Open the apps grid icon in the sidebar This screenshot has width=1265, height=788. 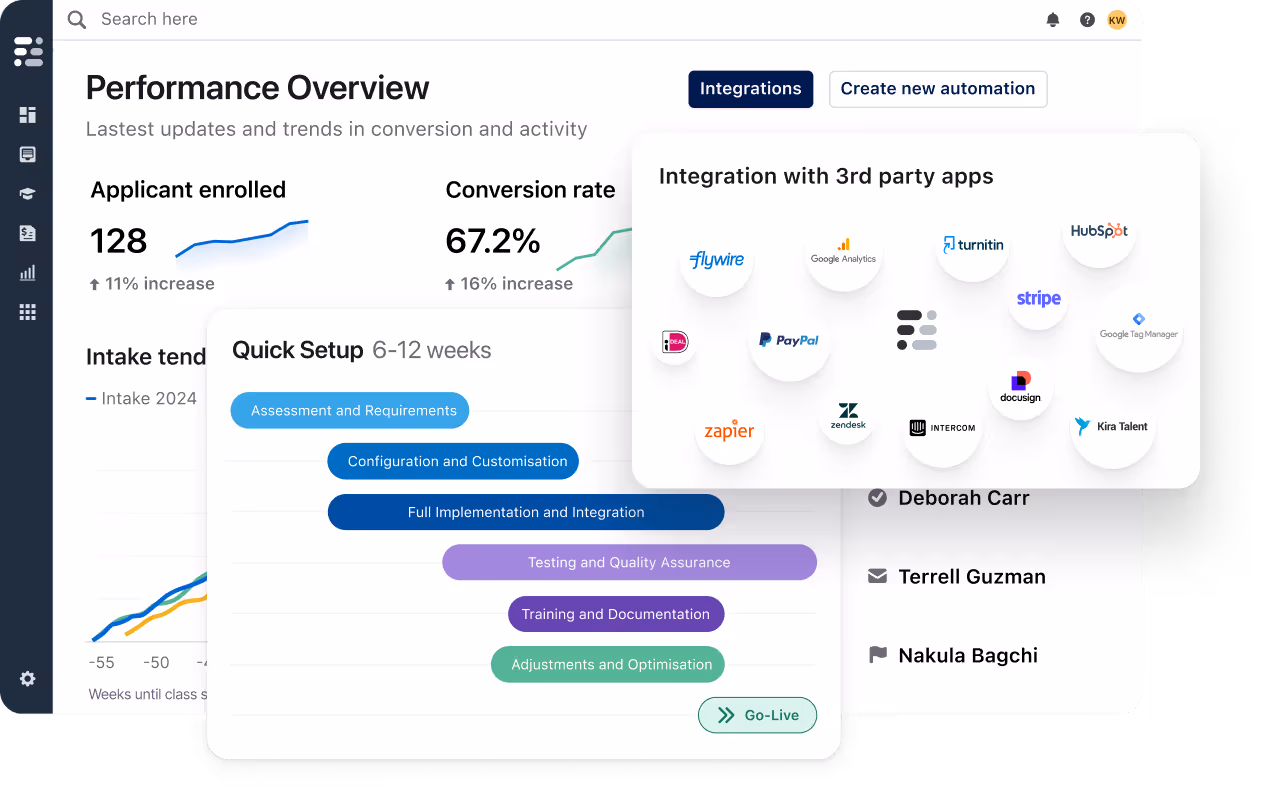pyautogui.click(x=28, y=312)
